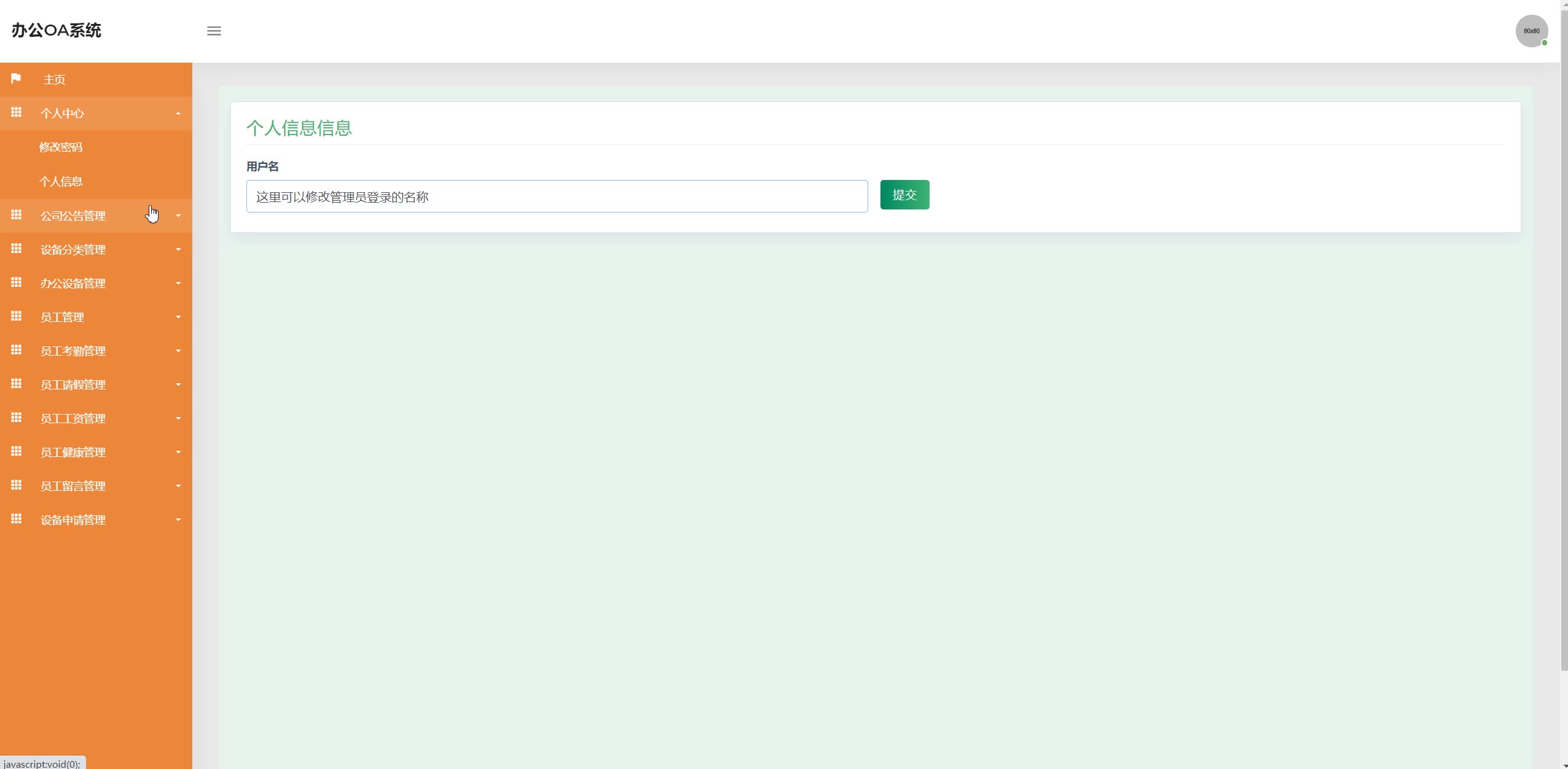The image size is (1568, 769).
Task: Click grid icon next to 个人中心
Action: pos(17,112)
